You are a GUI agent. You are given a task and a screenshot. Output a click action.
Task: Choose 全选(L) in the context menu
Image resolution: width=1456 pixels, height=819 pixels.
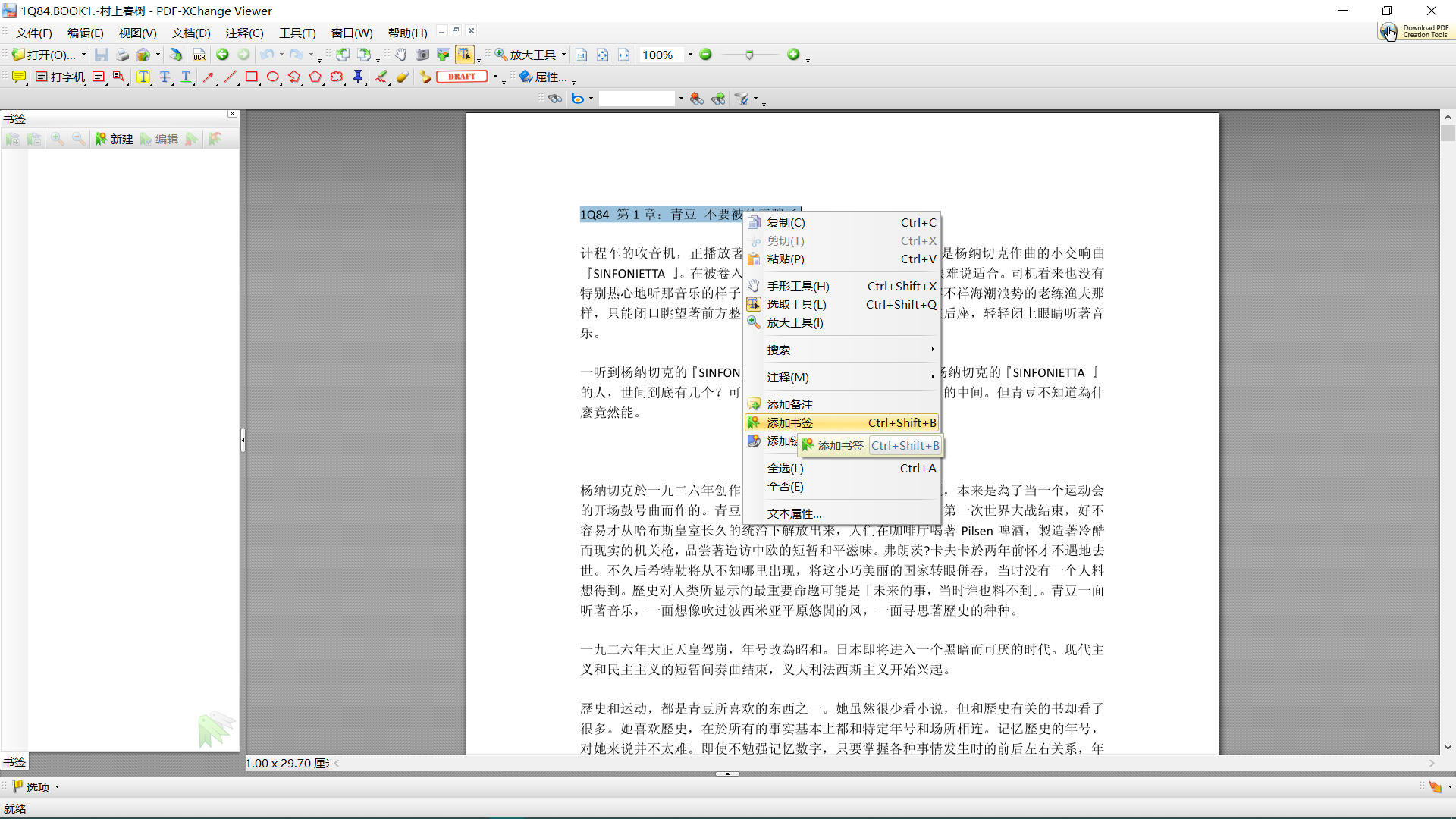click(x=842, y=468)
